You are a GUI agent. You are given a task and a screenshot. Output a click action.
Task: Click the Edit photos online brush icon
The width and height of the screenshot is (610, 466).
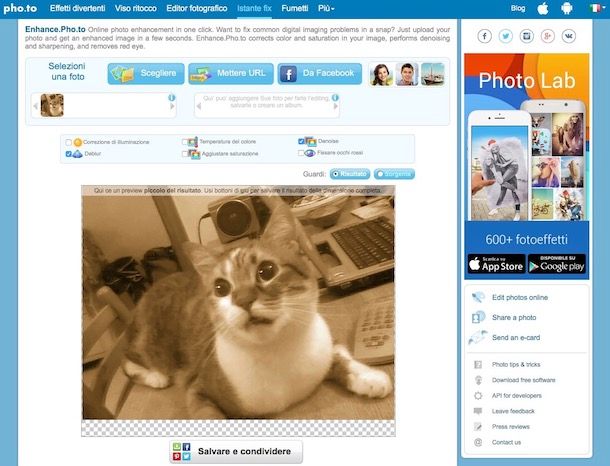(478, 298)
